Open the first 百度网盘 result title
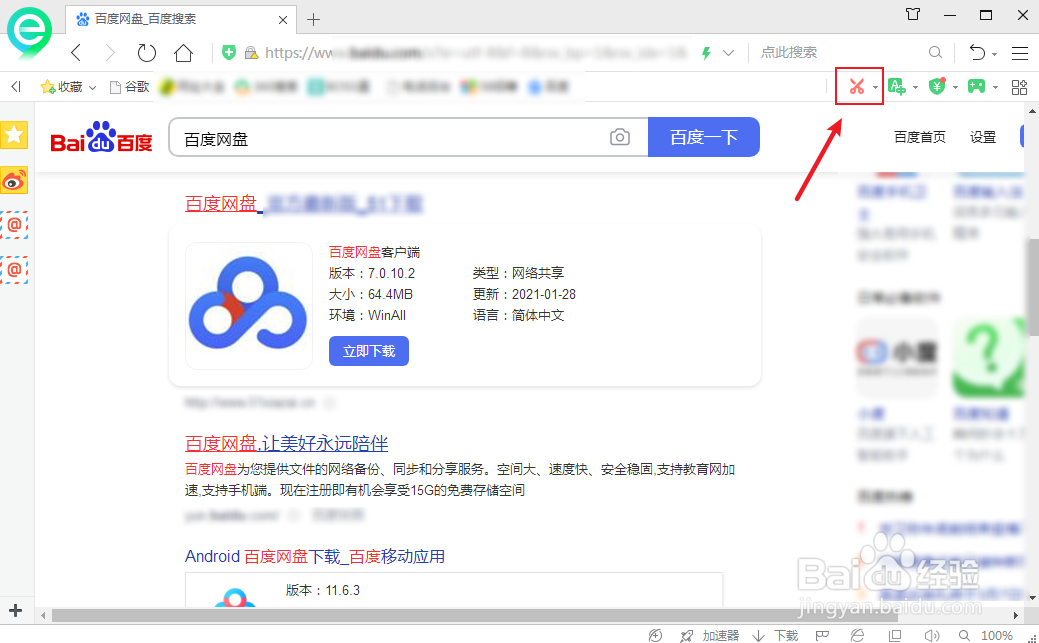 pyautogui.click(x=303, y=204)
